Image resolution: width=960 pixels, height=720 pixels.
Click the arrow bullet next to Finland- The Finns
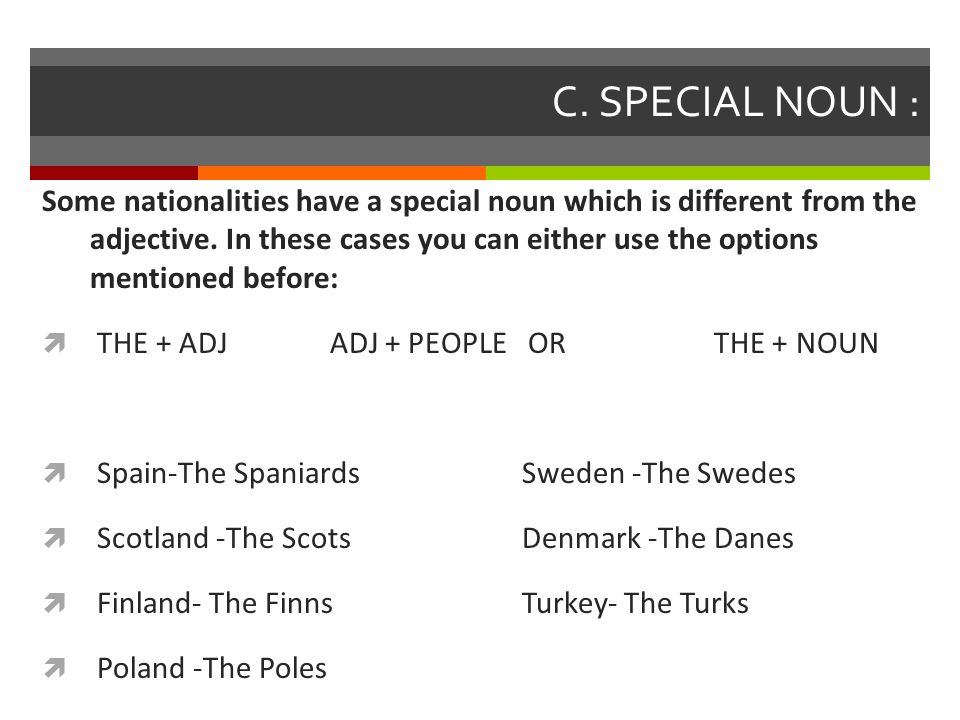pyautogui.click(x=54, y=603)
